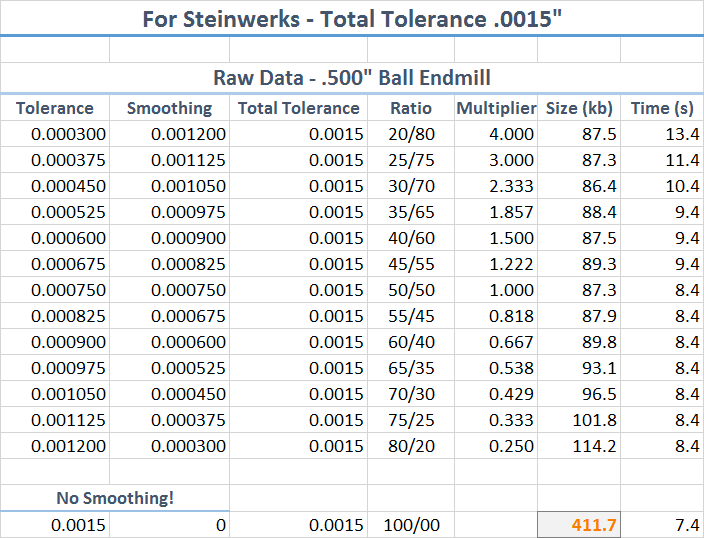This screenshot has width=704, height=538.
Task: Click the 'Smoothing' column header
Action: [170, 108]
